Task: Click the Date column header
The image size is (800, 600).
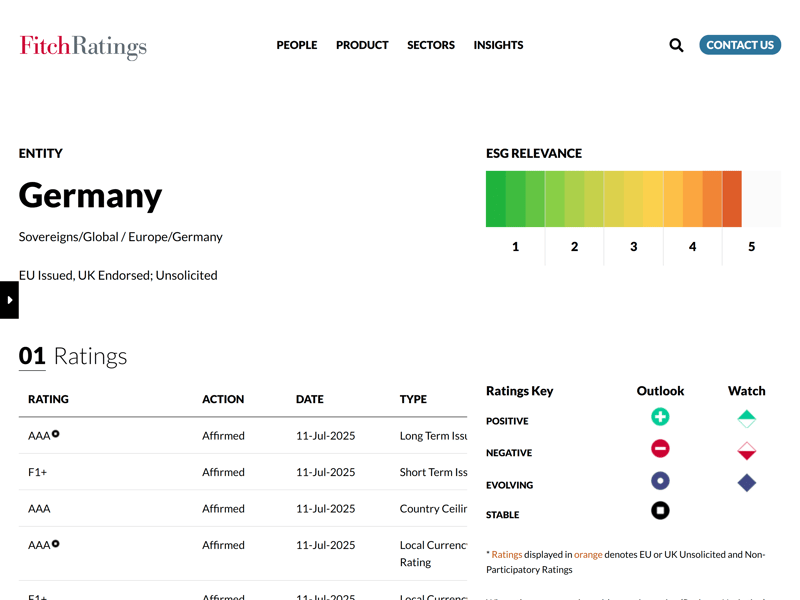Action: point(310,399)
